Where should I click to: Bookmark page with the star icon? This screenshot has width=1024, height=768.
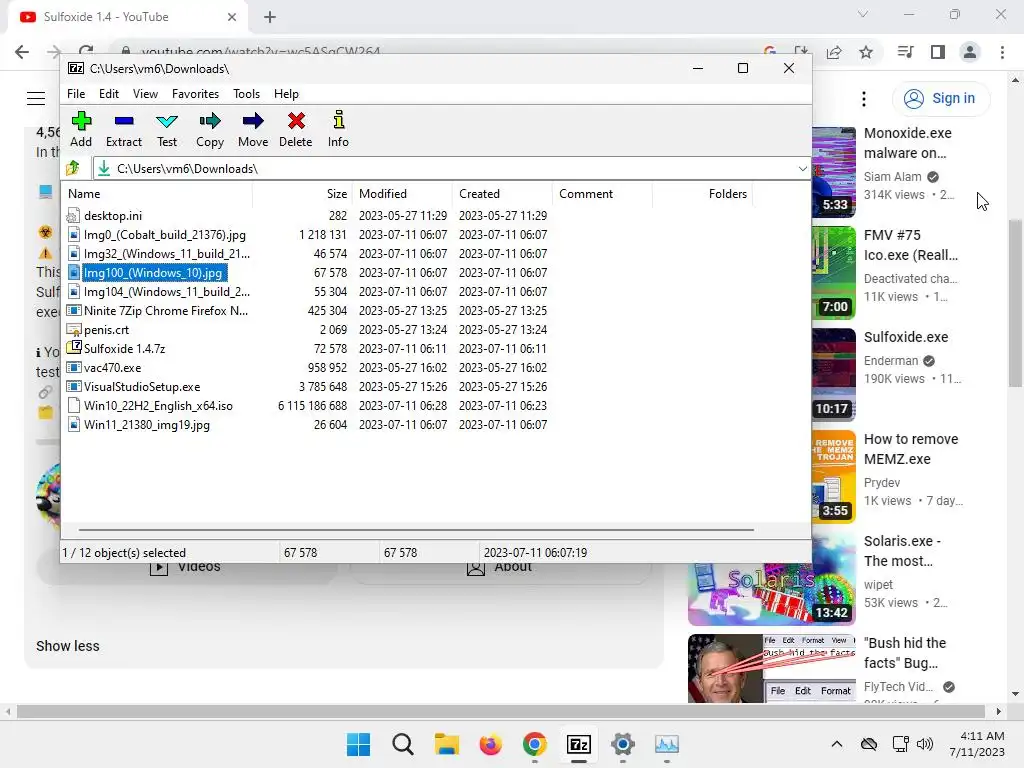click(x=866, y=52)
